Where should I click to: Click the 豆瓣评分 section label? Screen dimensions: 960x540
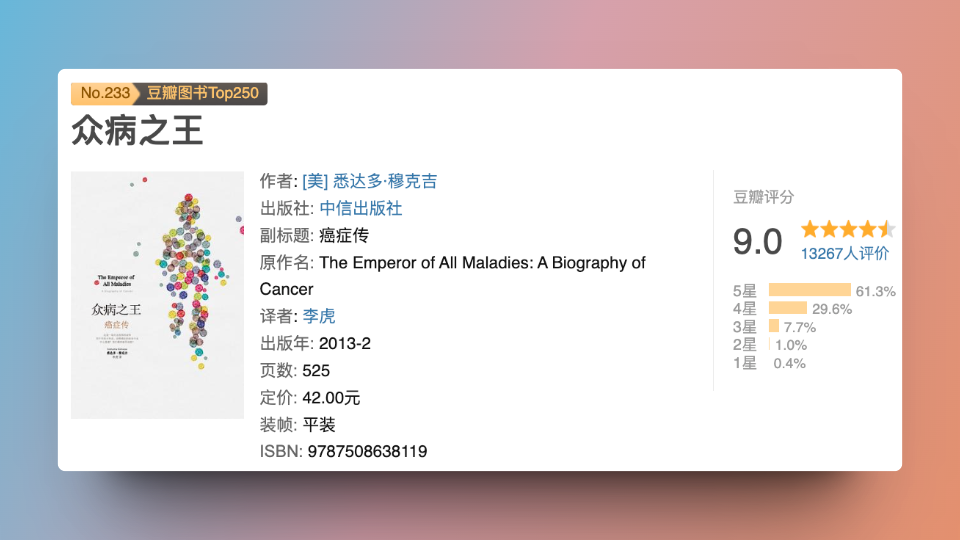click(763, 197)
